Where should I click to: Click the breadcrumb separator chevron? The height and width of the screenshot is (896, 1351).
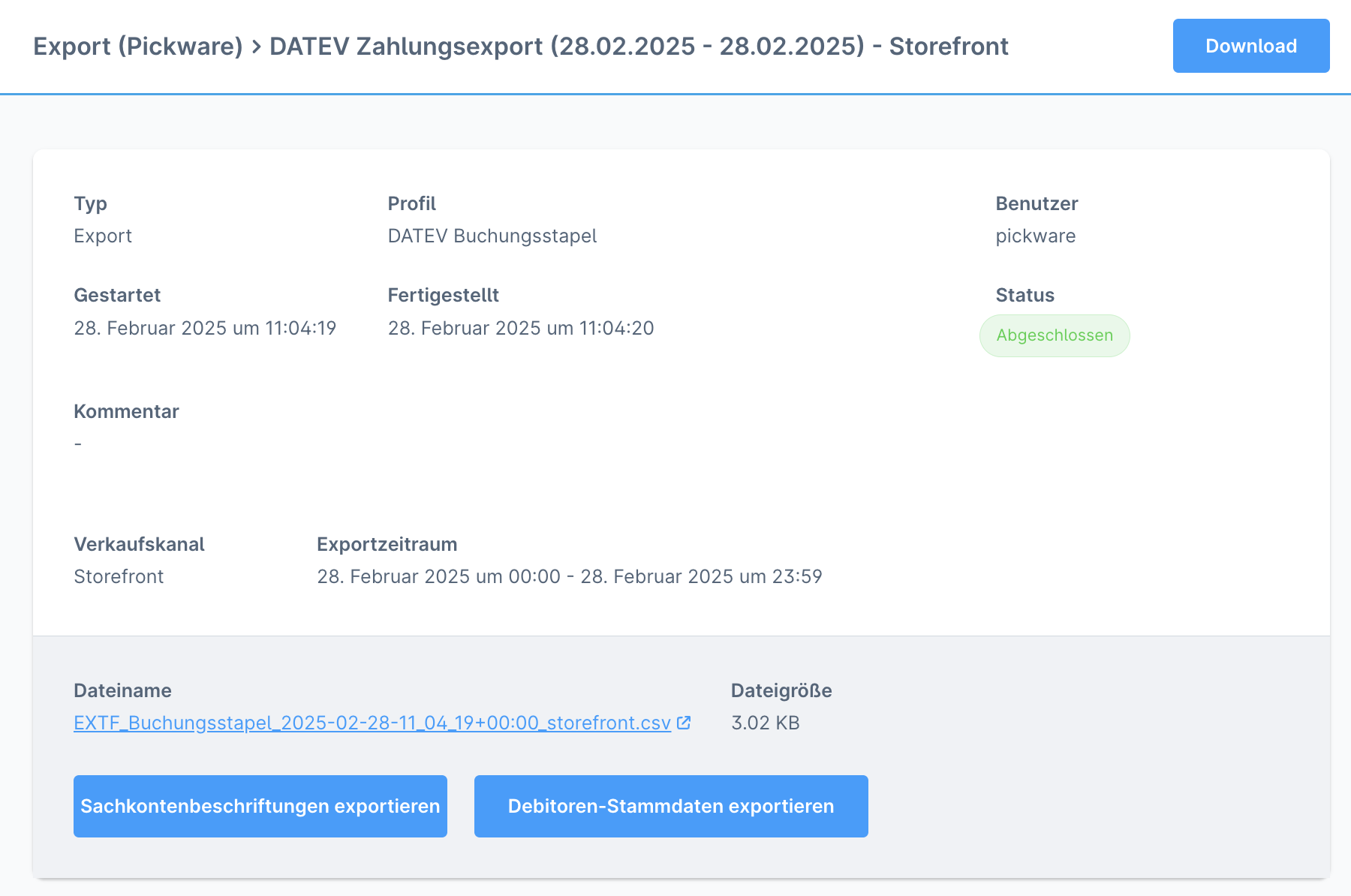(x=257, y=46)
